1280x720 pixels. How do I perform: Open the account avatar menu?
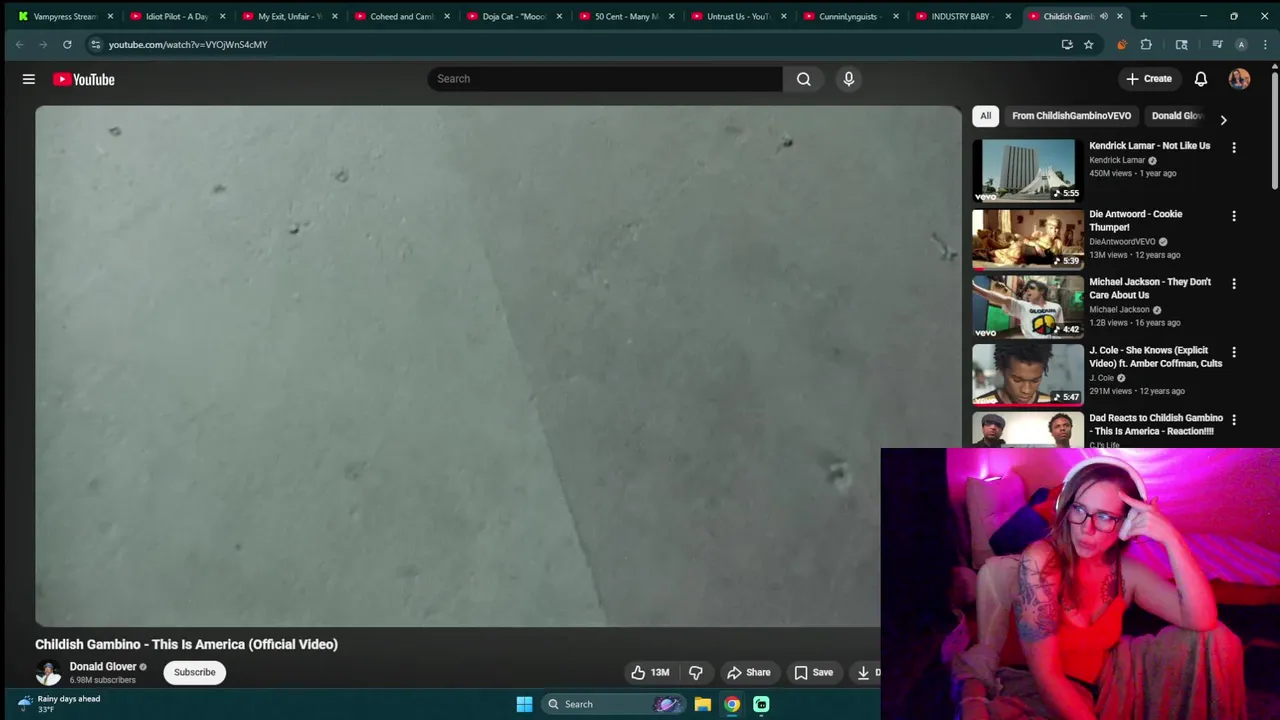pyautogui.click(x=1239, y=79)
